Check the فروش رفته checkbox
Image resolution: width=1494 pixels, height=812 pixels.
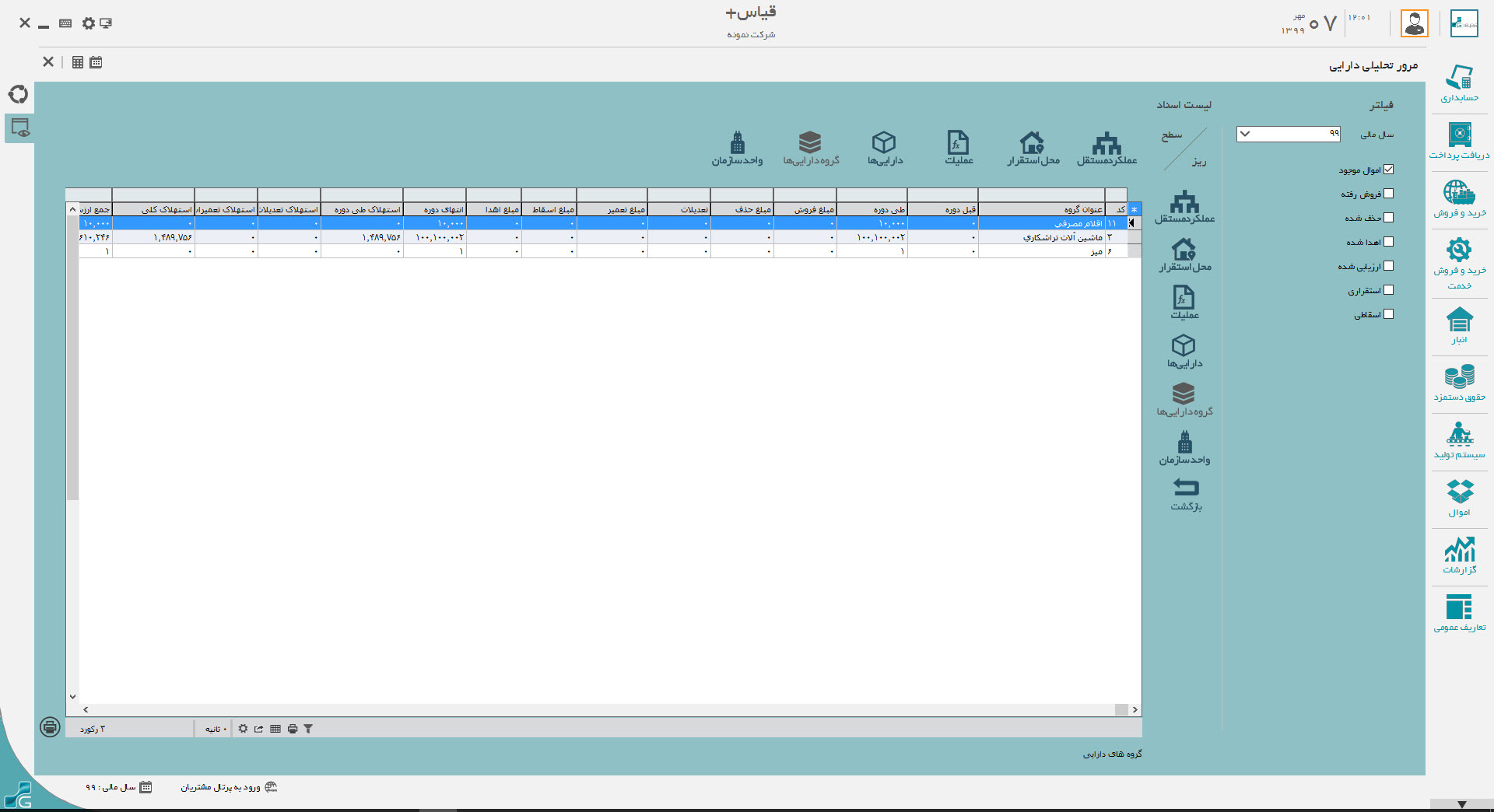tap(1389, 194)
